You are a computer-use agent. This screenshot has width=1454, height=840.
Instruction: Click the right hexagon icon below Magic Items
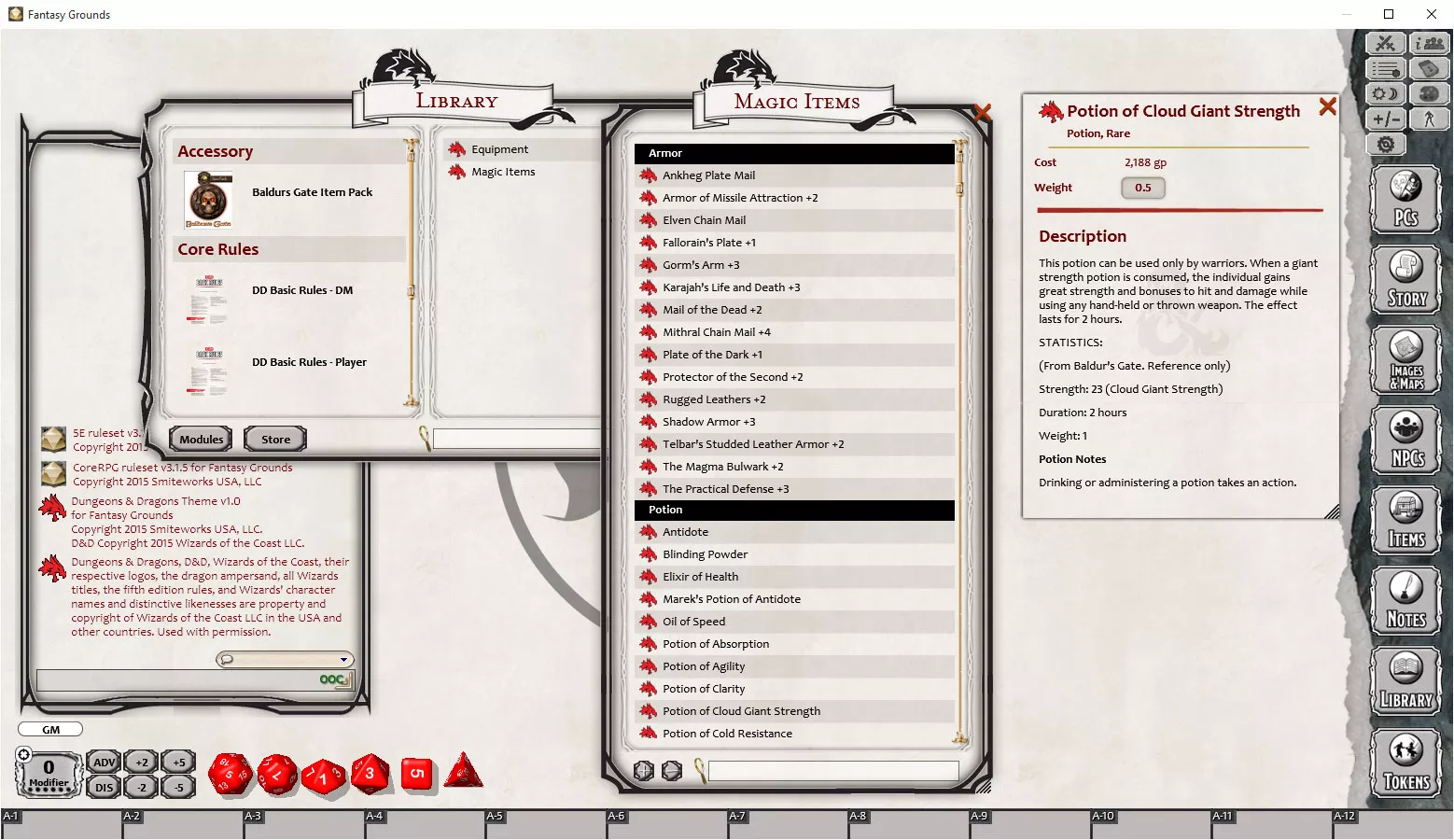click(x=671, y=771)
